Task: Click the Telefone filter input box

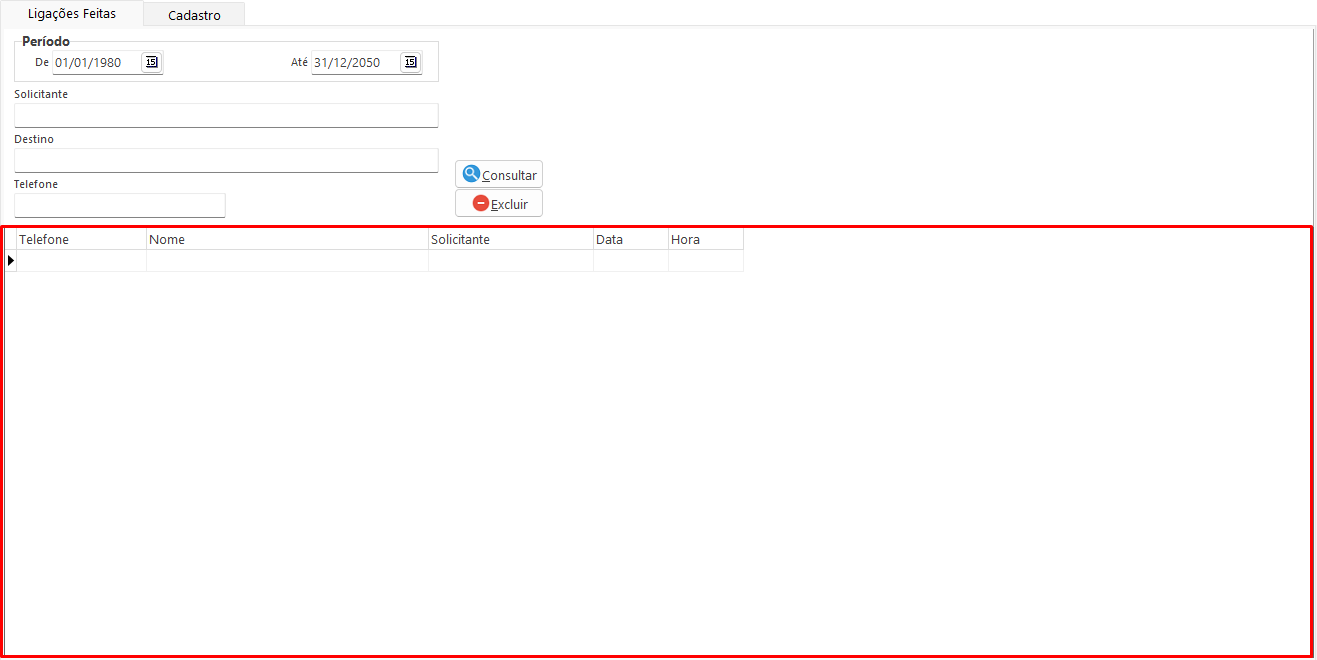Action: pyautogui.click(x=120, y=206)
